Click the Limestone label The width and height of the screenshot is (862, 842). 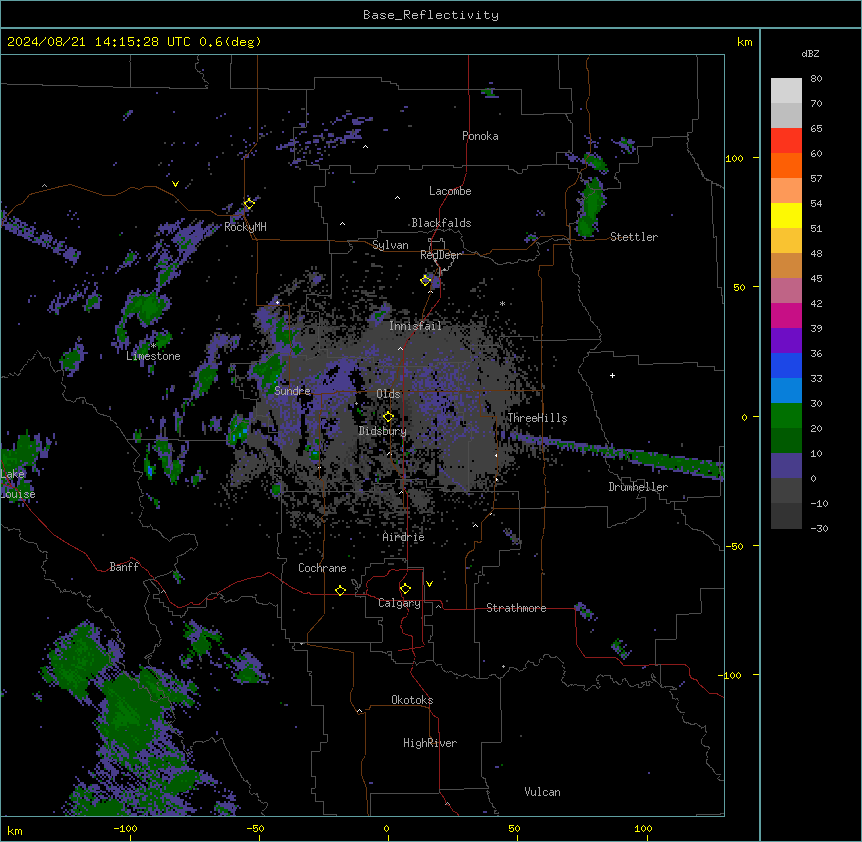[x=153, y=356]
